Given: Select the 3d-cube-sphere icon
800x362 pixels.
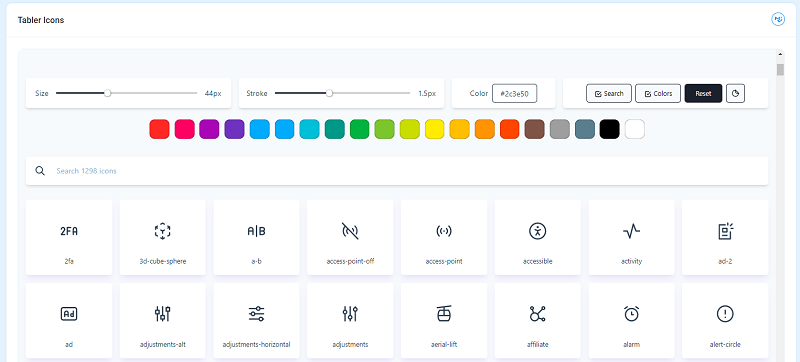Looking at the screenshot, I should click(162, 231).
